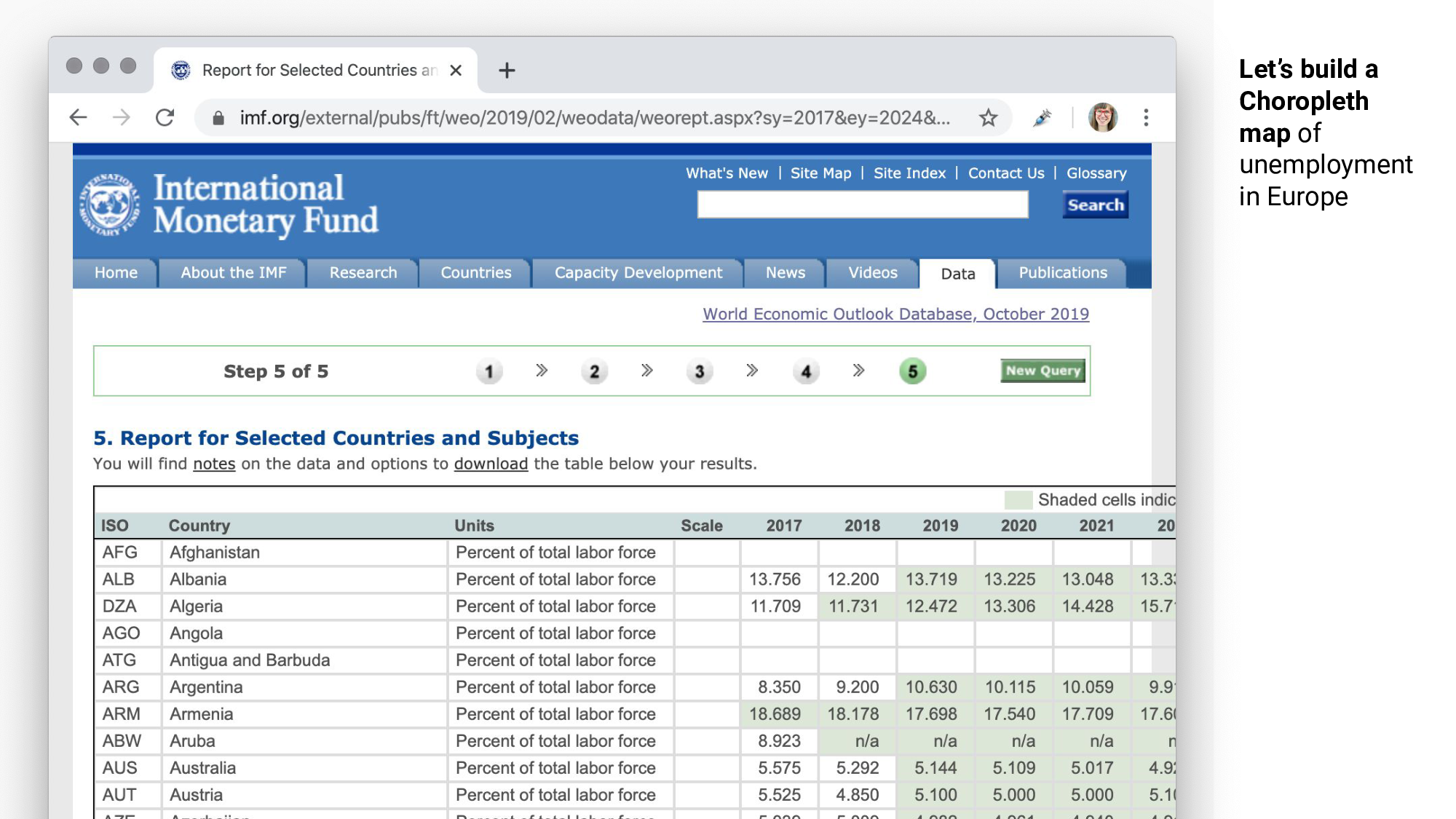Image resolution: width=1456 pixels, height=819 pixels.
Task: Click the user profile avatar
Action: pos(1102,117)
